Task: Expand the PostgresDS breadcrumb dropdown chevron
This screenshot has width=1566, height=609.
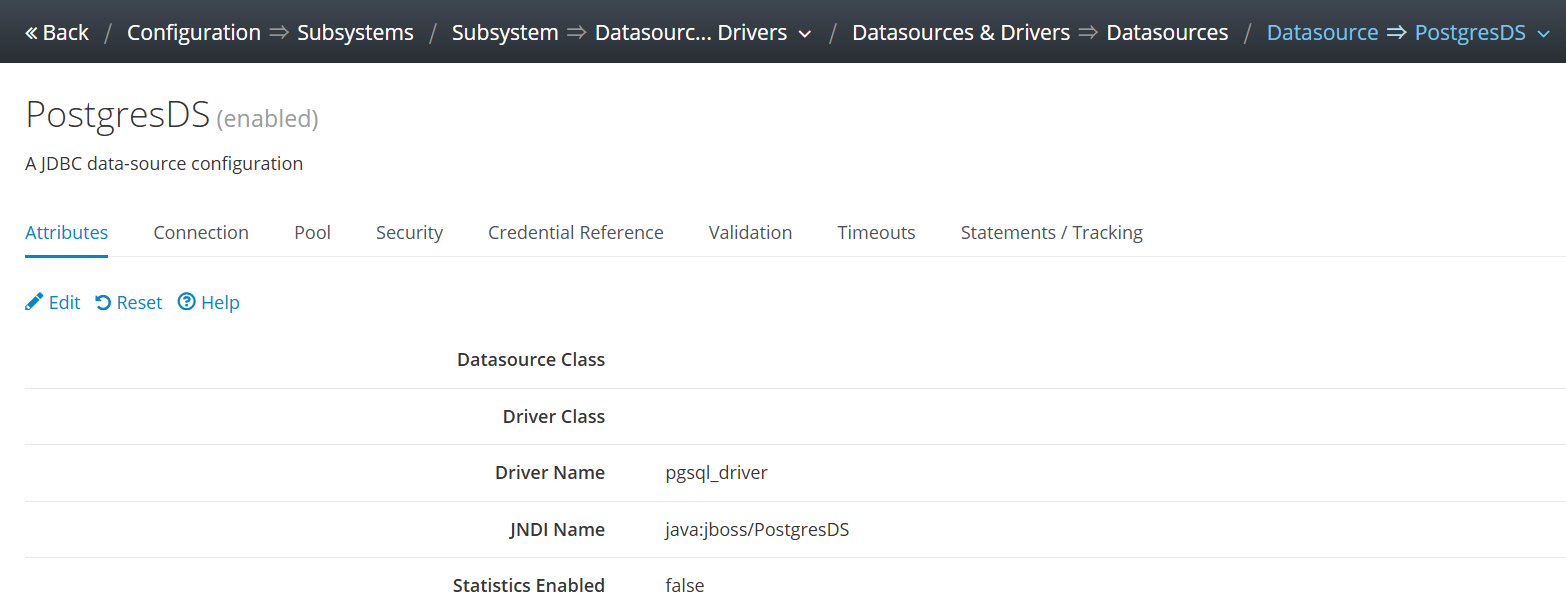Action: [x=1542, y=34]
